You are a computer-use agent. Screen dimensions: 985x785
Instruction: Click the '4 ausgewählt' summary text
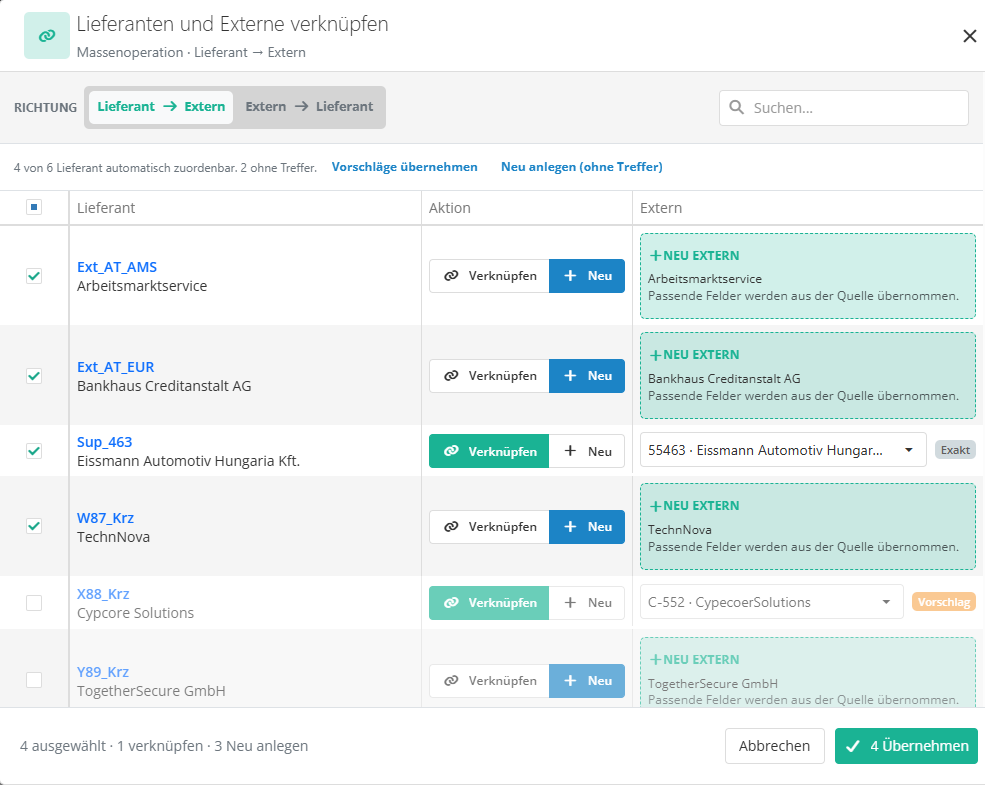[x=63, y=746]
